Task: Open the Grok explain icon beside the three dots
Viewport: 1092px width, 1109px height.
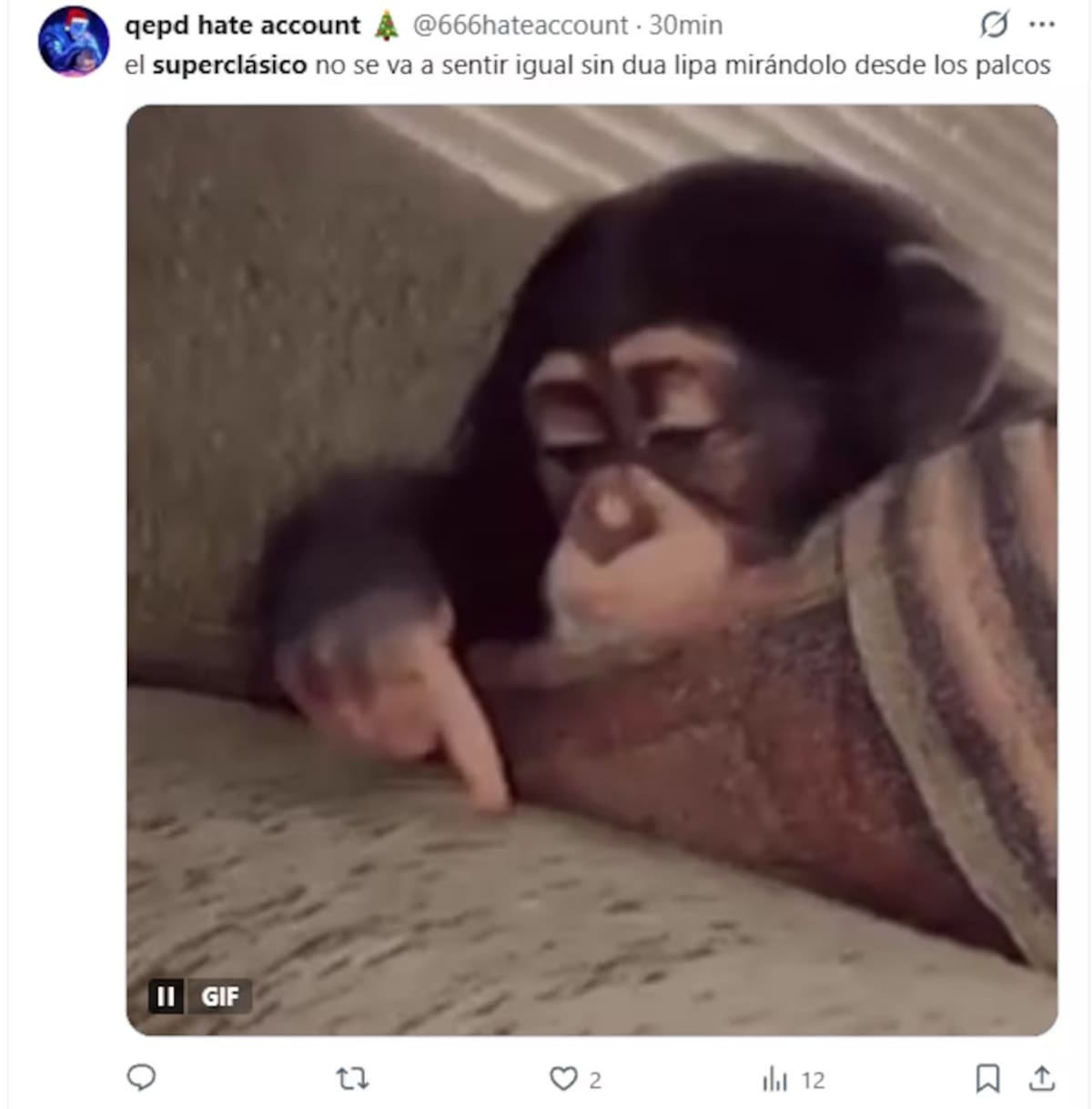Action: click(x=994, y=25)
